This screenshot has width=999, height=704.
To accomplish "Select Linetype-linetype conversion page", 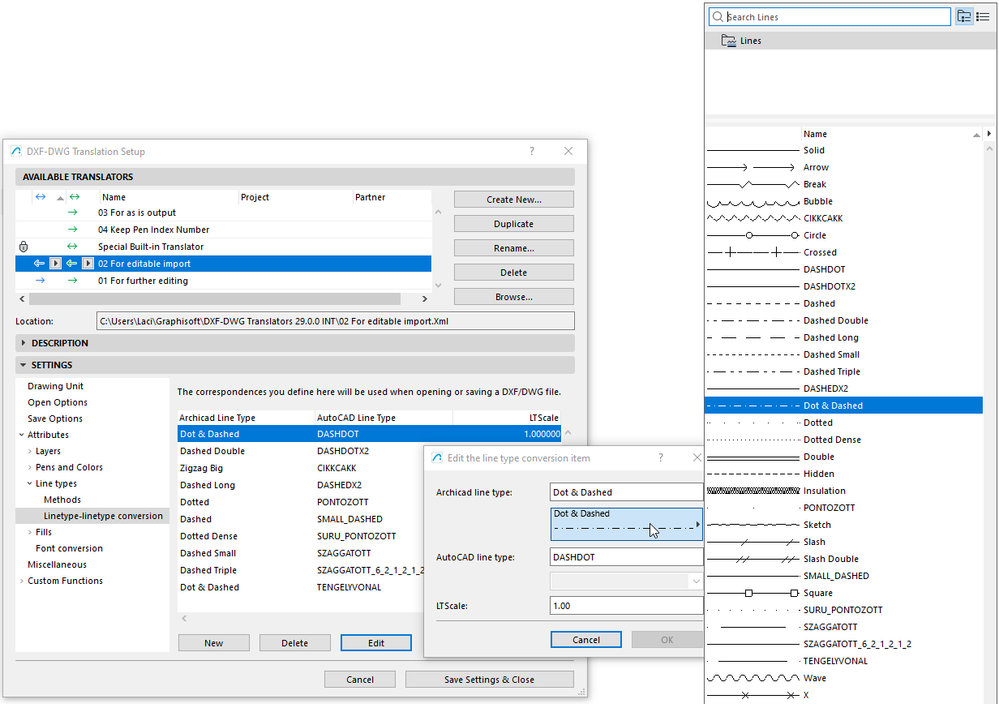I will 103,516.
